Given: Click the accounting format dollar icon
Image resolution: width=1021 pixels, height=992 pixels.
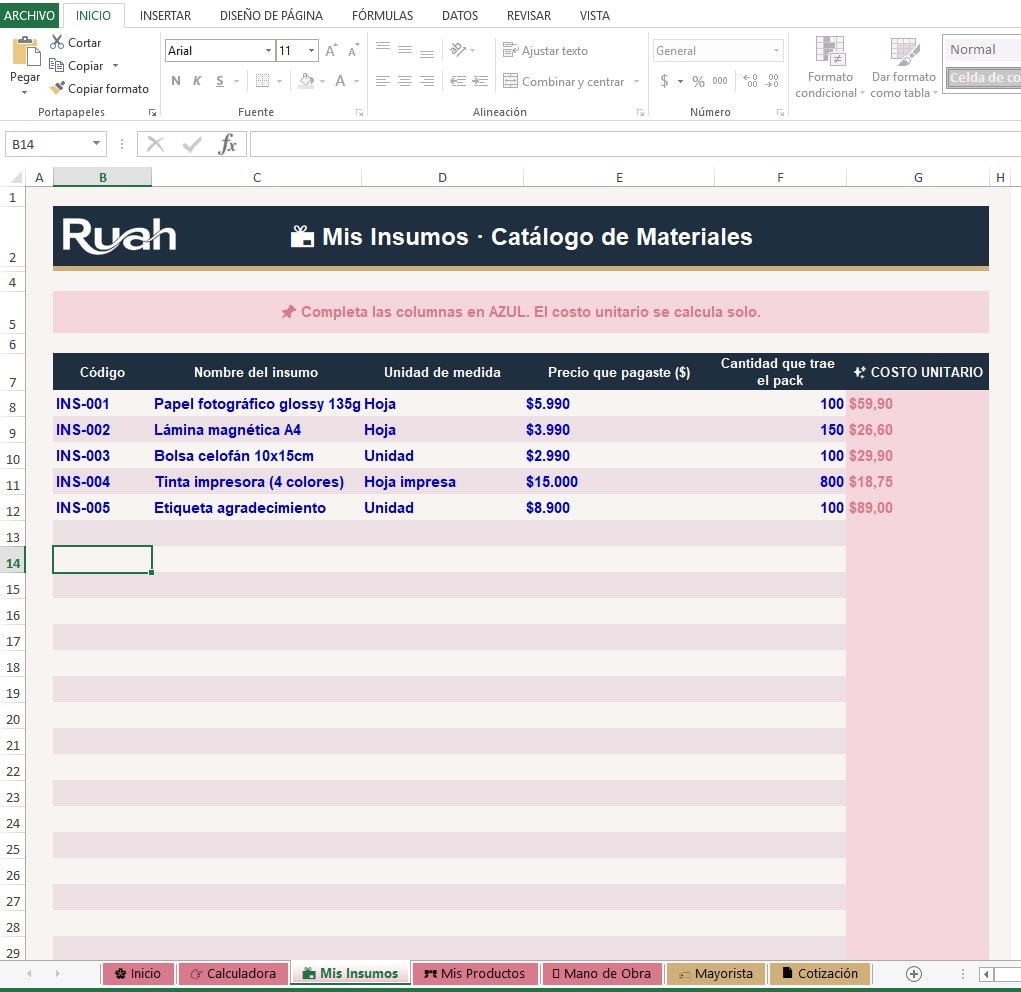Looking at the screenshot, I should pyautogui.click(x=664, y=81).
